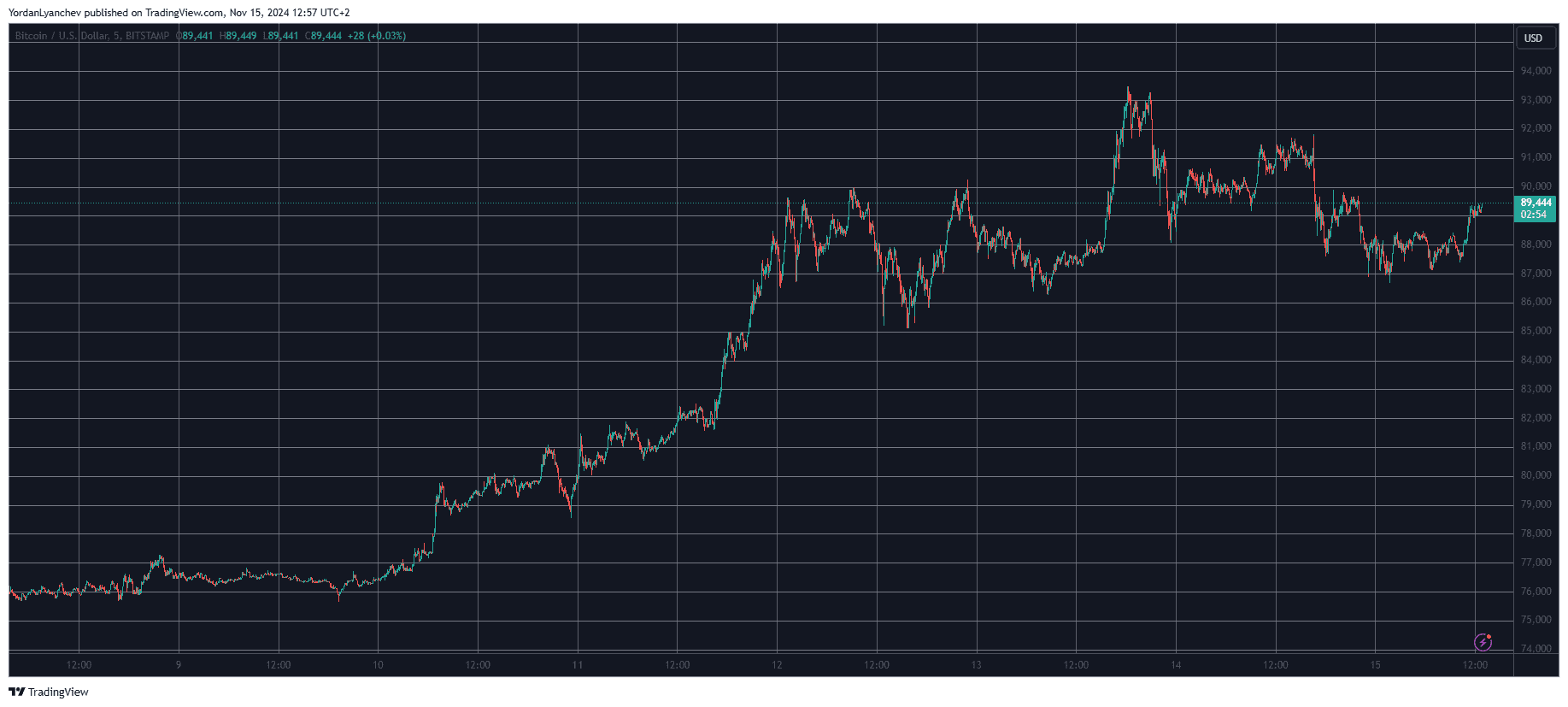Click the 77,000 price axis label
Viewport: 1568px width, 707px height.
click(x=1536, y=563)
